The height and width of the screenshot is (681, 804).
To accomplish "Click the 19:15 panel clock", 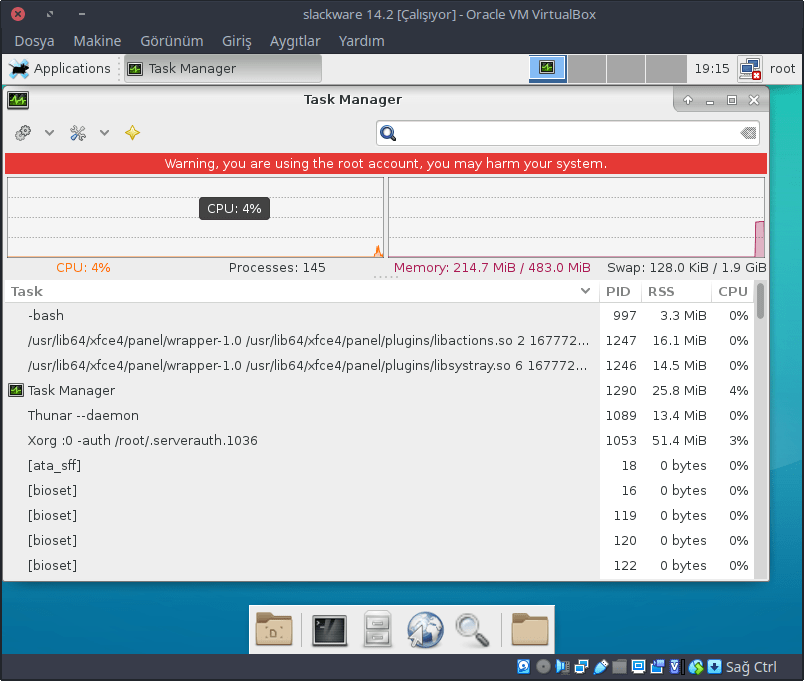I will click(712, 69).
